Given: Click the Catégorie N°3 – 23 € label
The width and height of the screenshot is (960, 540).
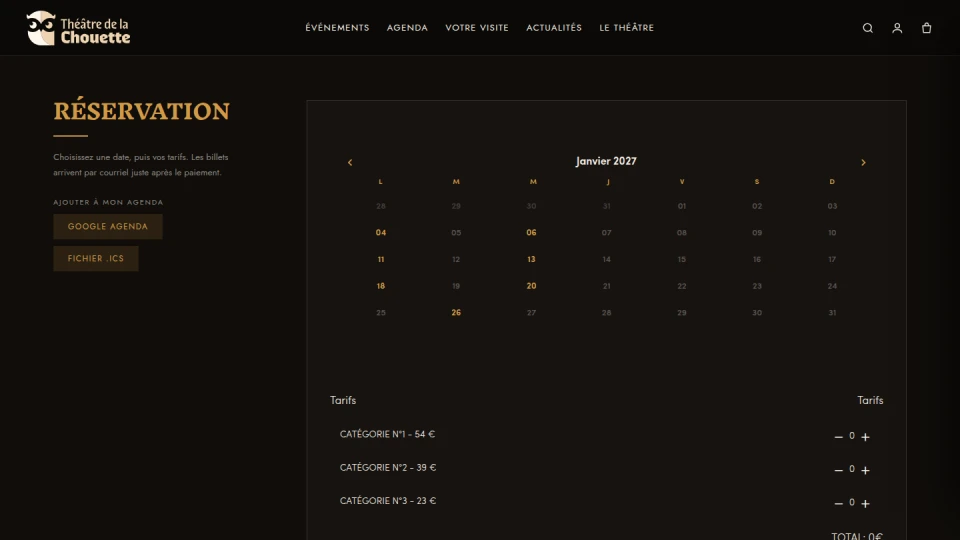Looking at the screenshot, I should coord(388,501).
